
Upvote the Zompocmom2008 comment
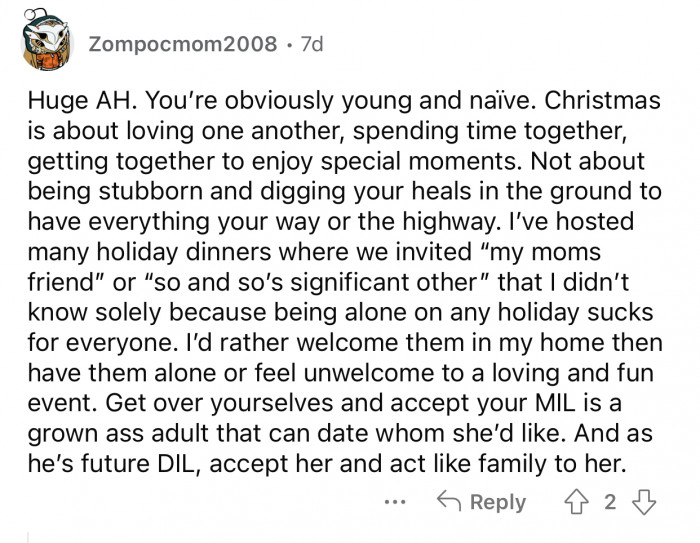click(577, 501)
